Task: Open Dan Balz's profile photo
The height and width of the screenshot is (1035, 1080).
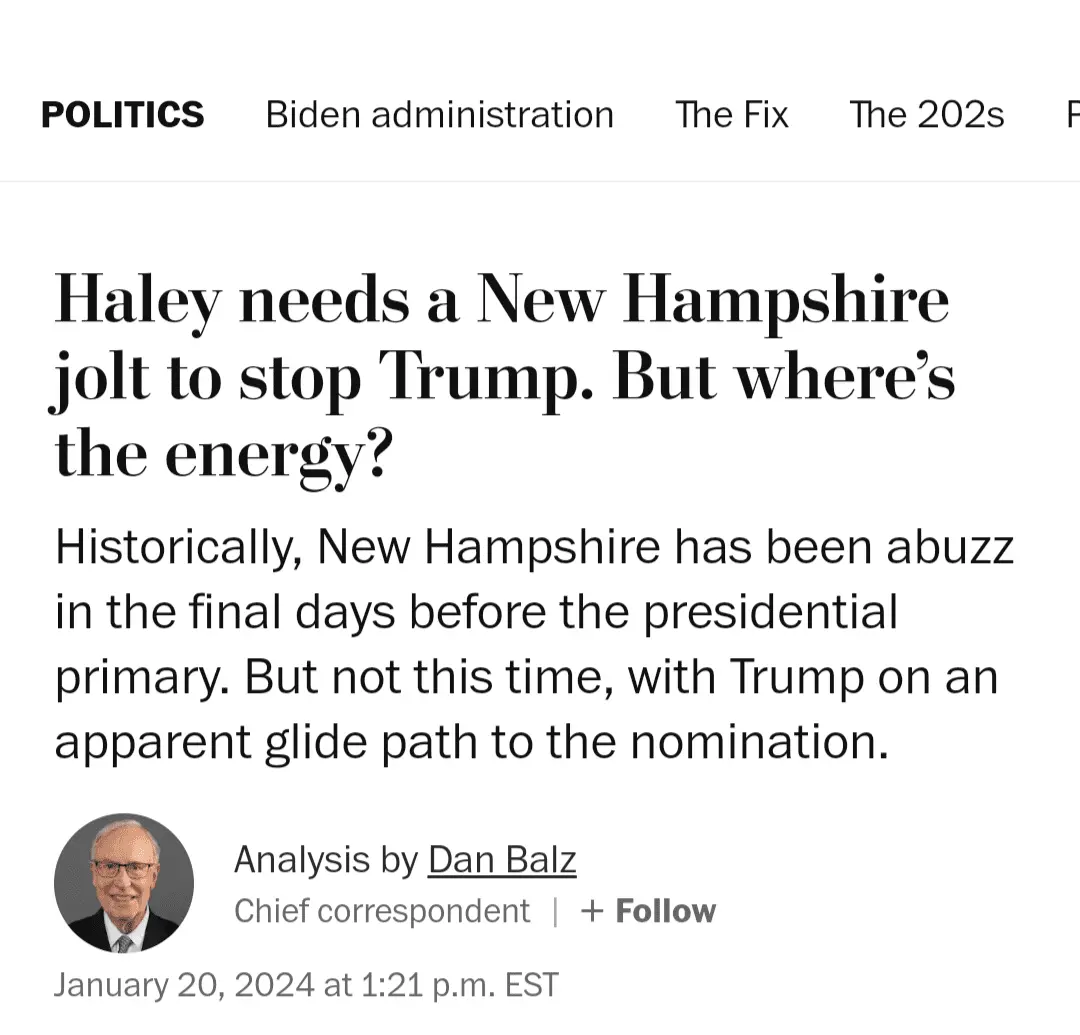Action: pyautogui.click(x=124, y=884)
